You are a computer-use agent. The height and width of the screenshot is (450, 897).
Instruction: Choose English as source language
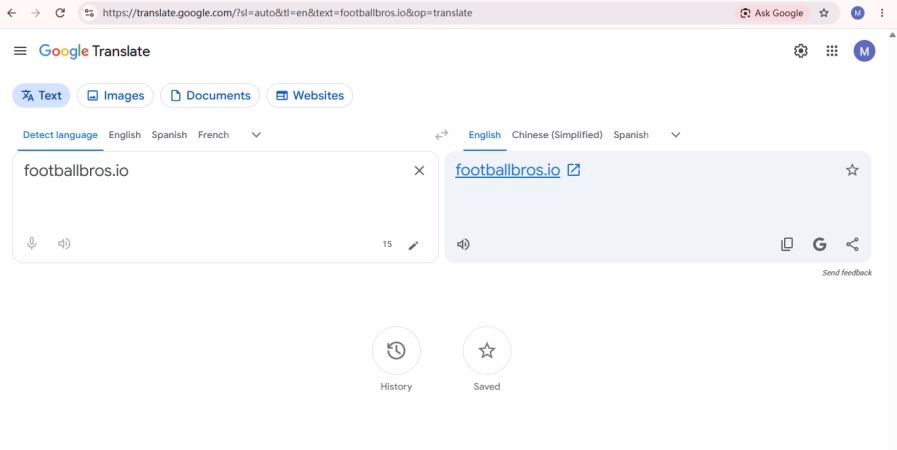point(125,135)
